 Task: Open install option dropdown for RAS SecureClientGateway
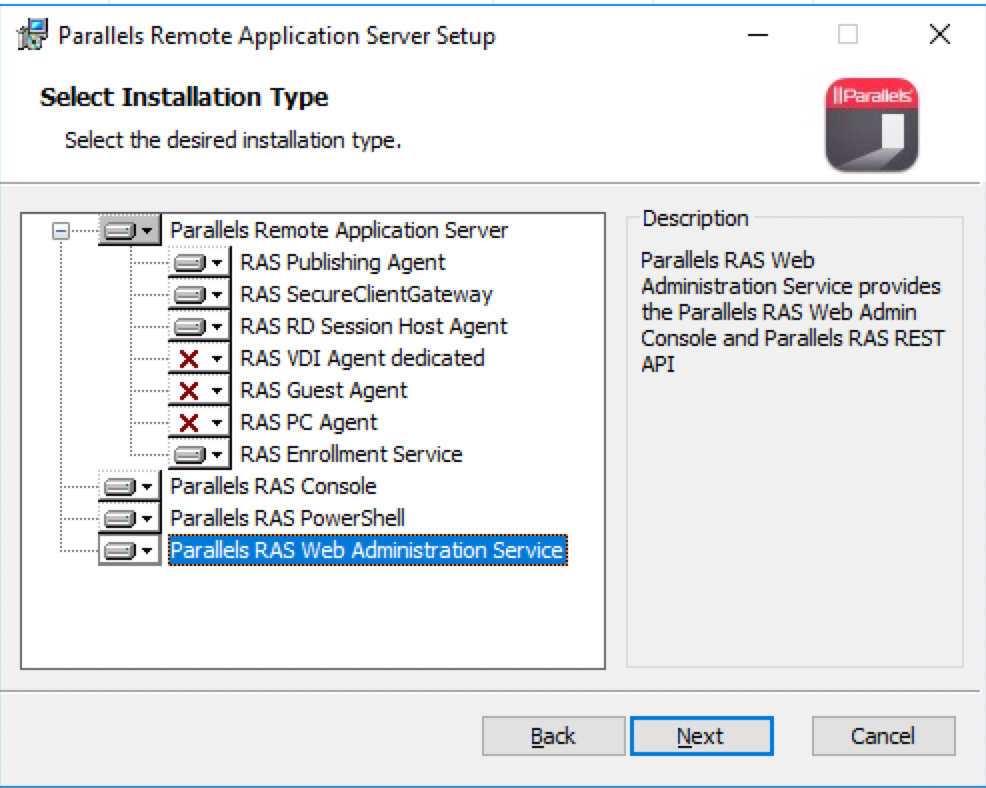click(199, 294)
